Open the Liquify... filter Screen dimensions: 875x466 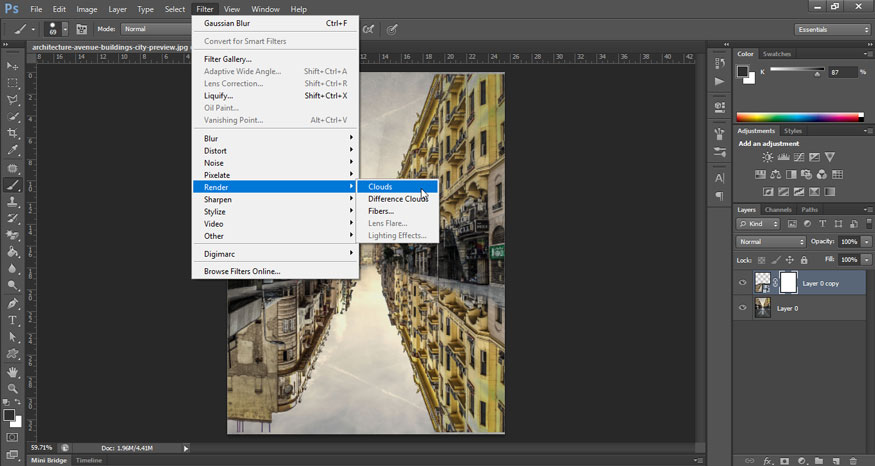275,96
